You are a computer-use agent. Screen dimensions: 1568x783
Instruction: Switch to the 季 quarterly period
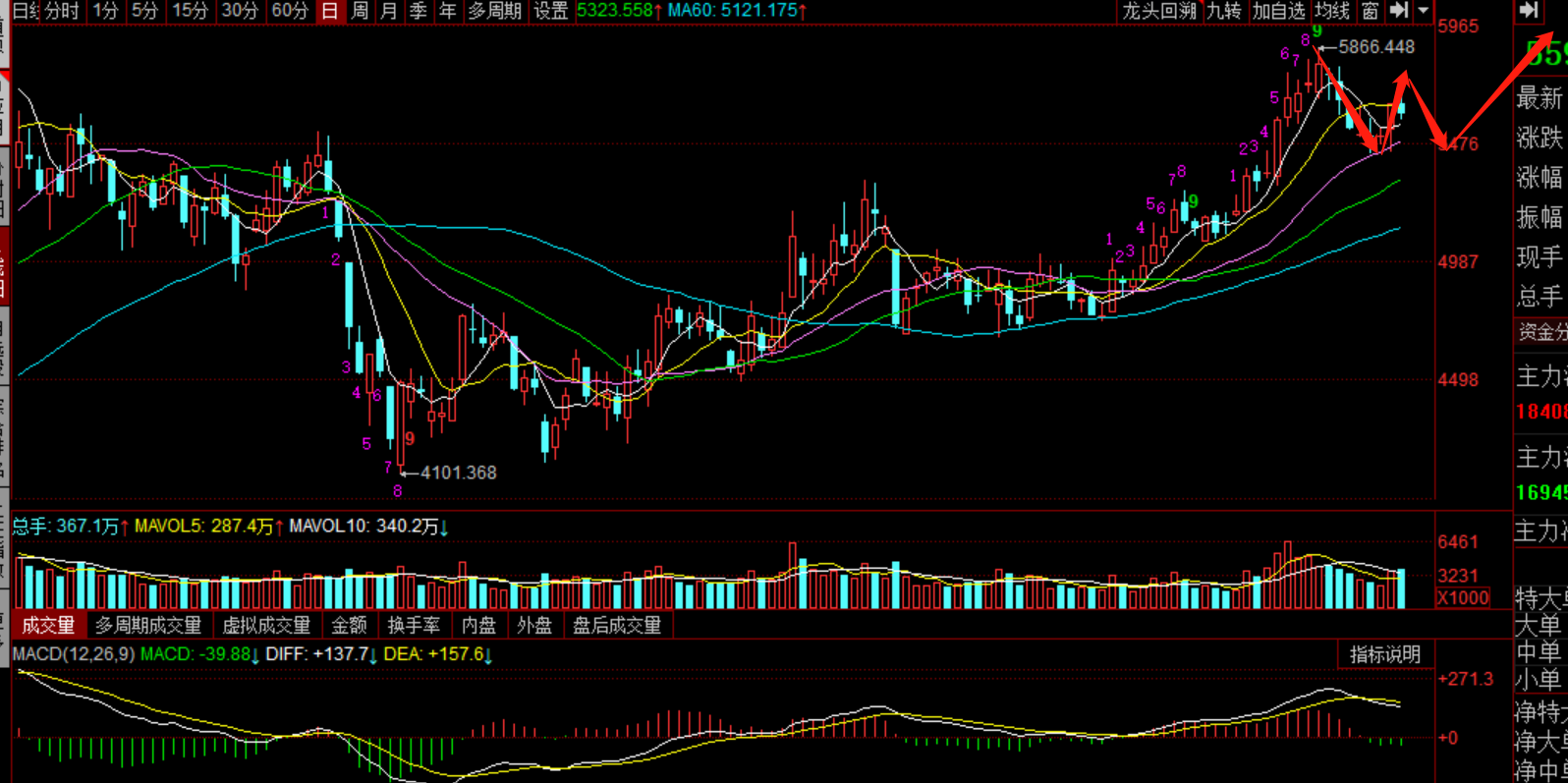coord(419,11)
